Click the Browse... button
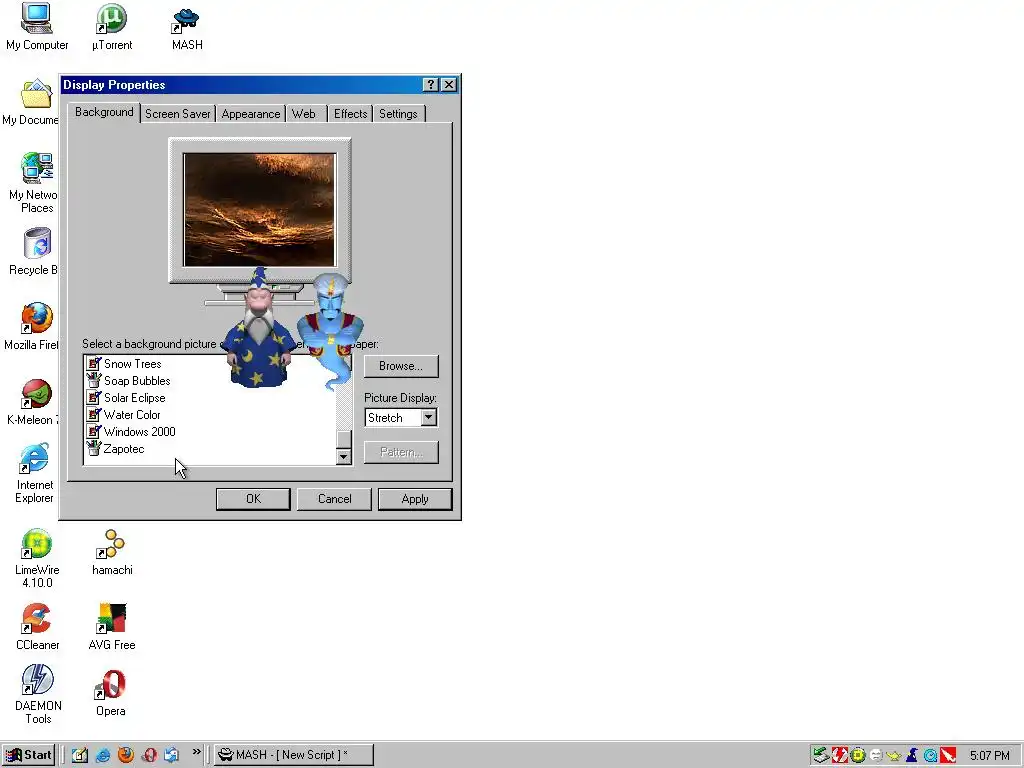Viewport: 1024px width, 768px height. pyautogui.click(x=401, y=366)
